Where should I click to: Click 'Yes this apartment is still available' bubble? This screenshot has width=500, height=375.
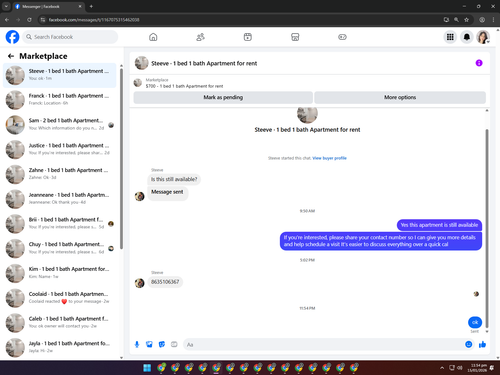coord(439,225)
